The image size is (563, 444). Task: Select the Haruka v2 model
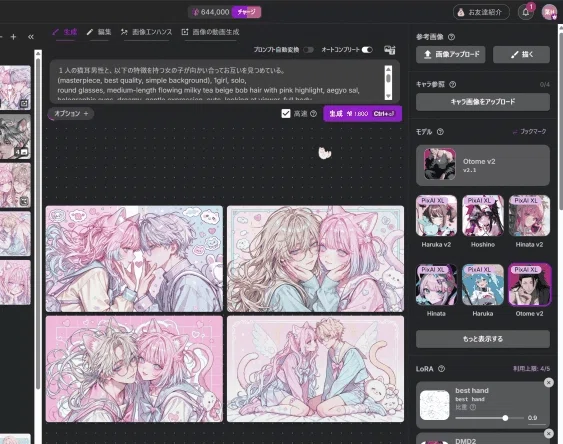436,216
